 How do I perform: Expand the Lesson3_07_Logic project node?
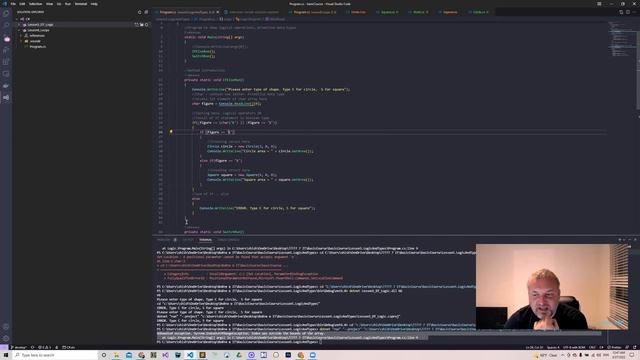pyautogui.click(x=19, y=24)
